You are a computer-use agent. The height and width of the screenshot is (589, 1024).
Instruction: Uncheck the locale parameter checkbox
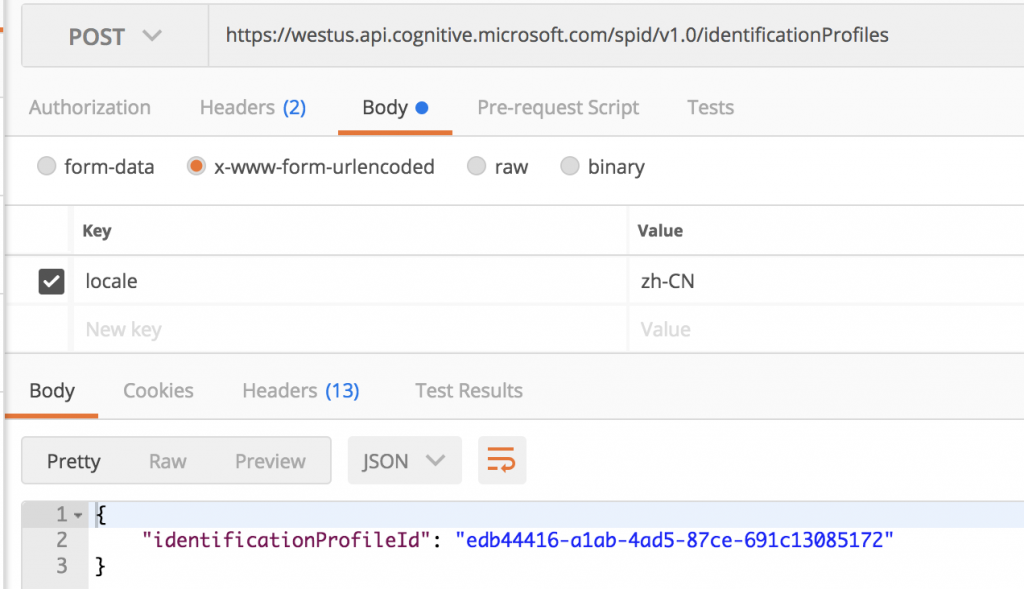(51, 282)
